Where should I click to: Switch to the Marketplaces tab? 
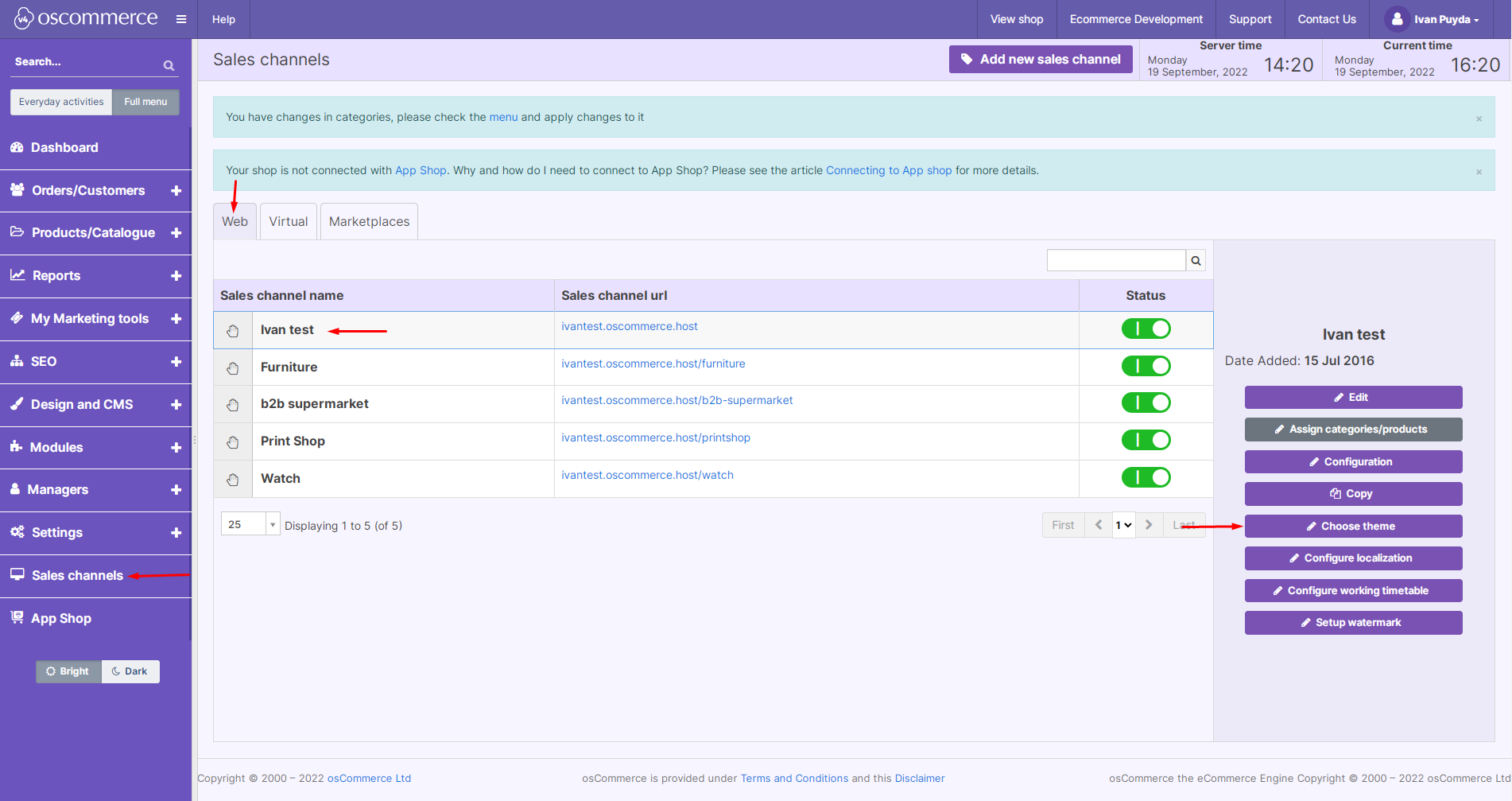(x=370, y=221)
